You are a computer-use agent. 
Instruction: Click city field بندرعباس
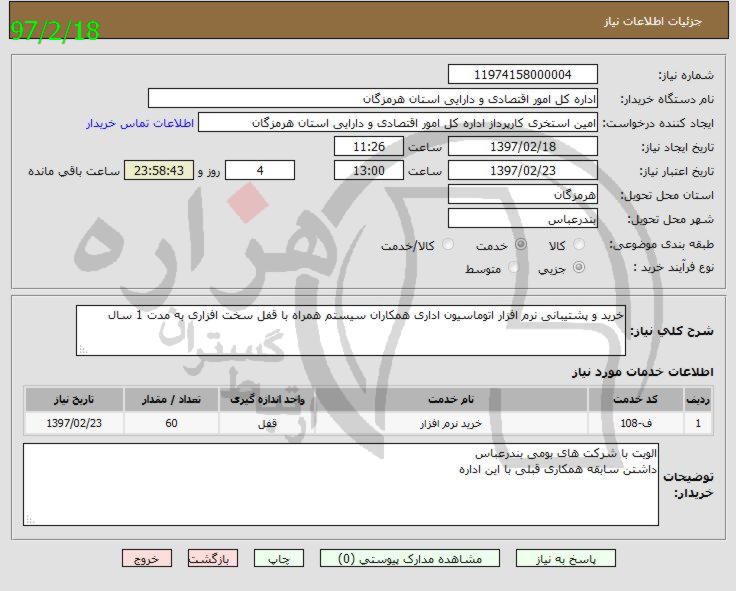[x=523, y=219]
